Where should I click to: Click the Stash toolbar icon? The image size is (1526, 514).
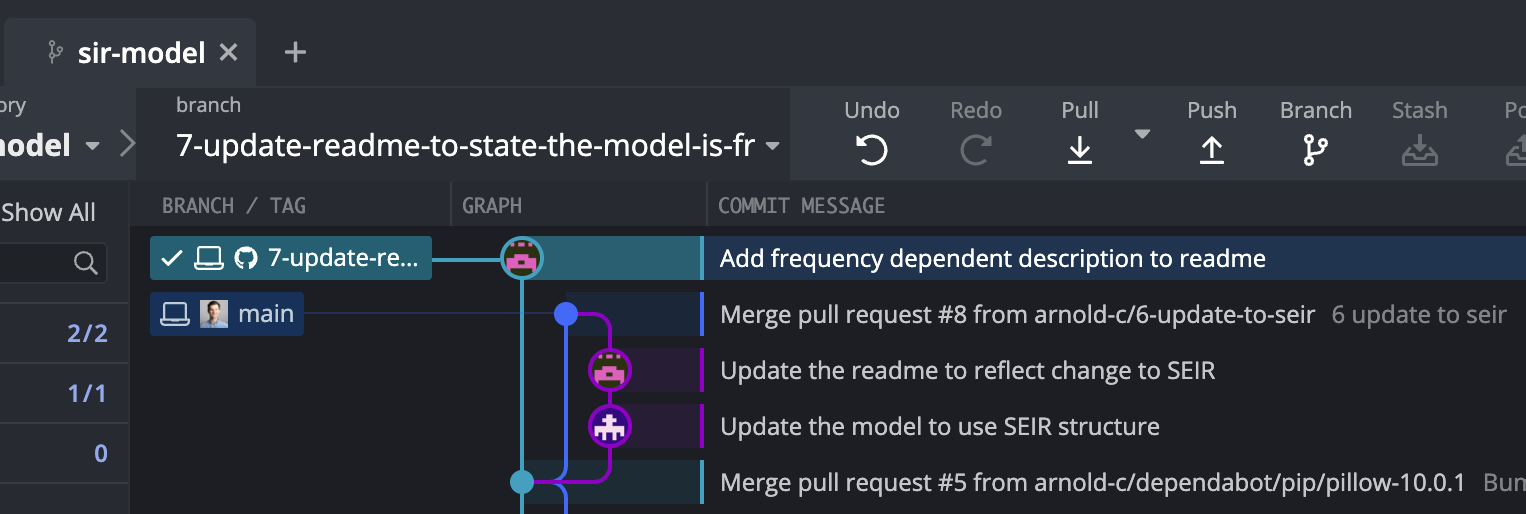point(1419,150)
